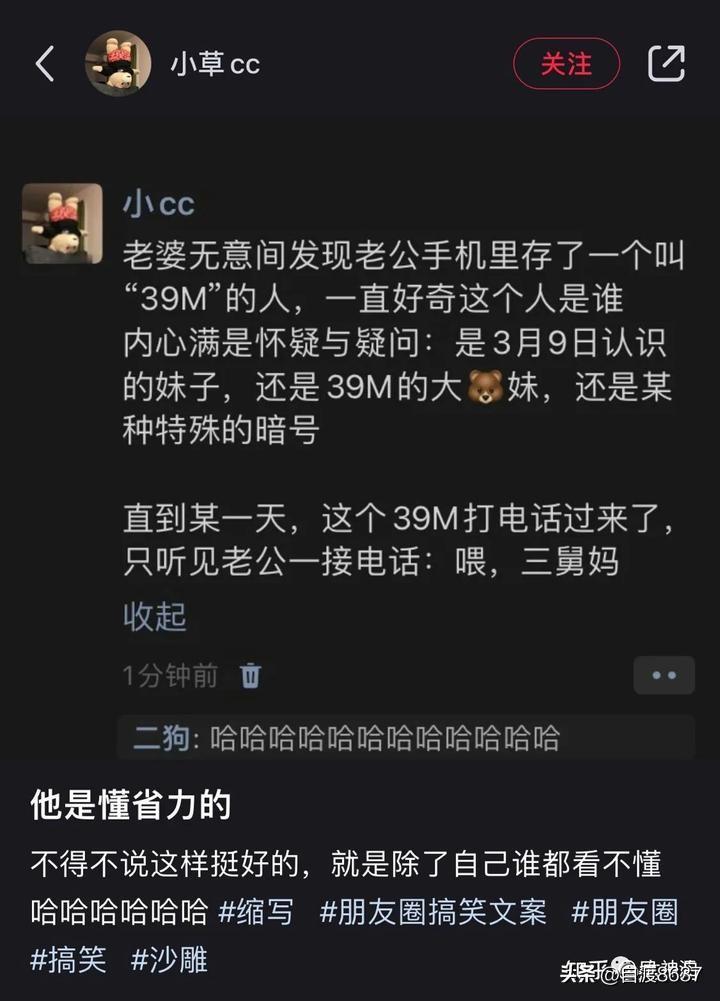
Task: Go back using the left arrow
Action: (45, 64)
